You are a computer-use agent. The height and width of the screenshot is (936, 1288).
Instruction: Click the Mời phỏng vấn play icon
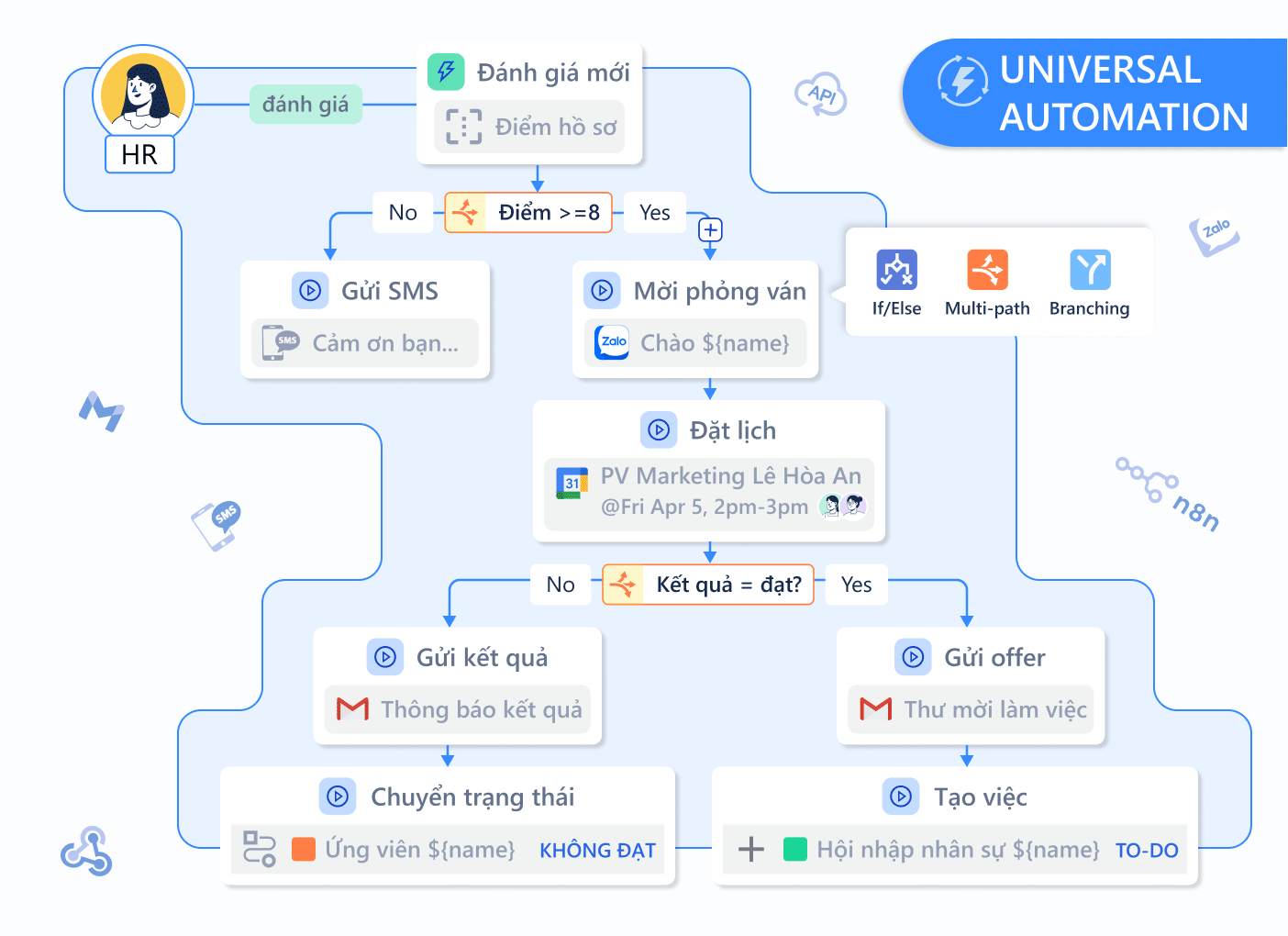point(602,291)
